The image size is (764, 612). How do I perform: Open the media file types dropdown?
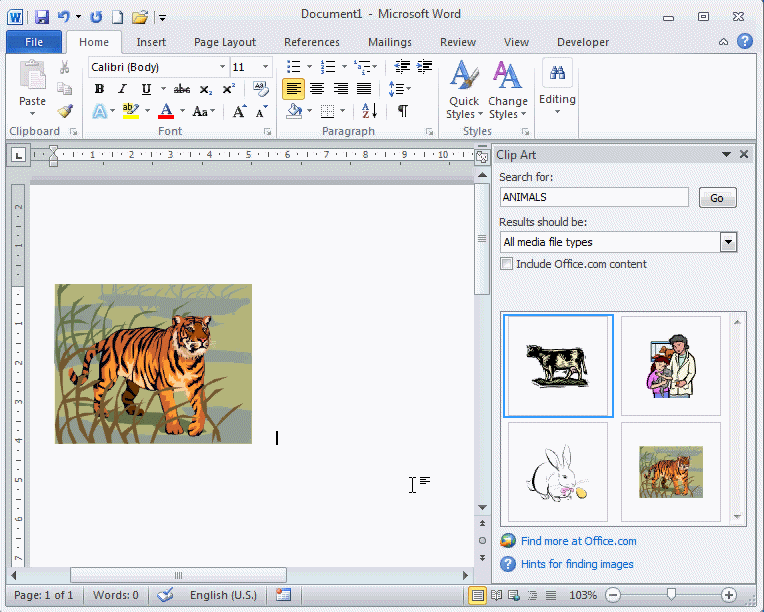pos(728,242)
